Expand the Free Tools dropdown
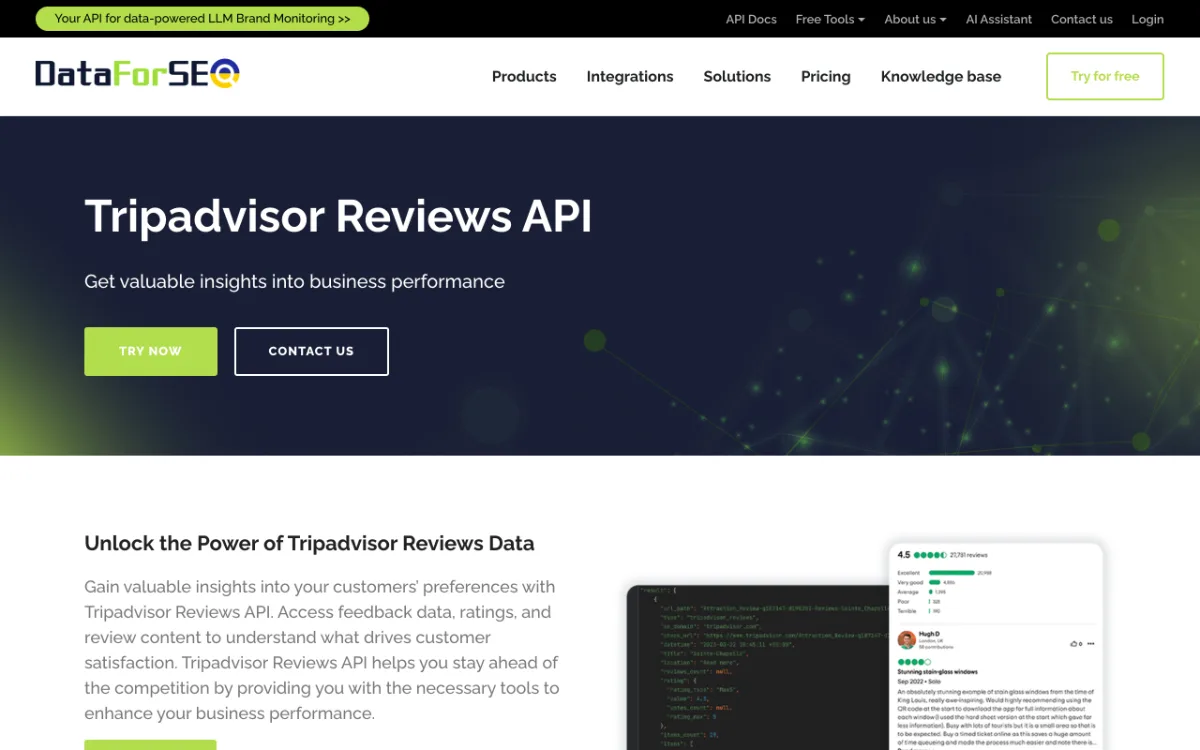 tap(830, 19)
